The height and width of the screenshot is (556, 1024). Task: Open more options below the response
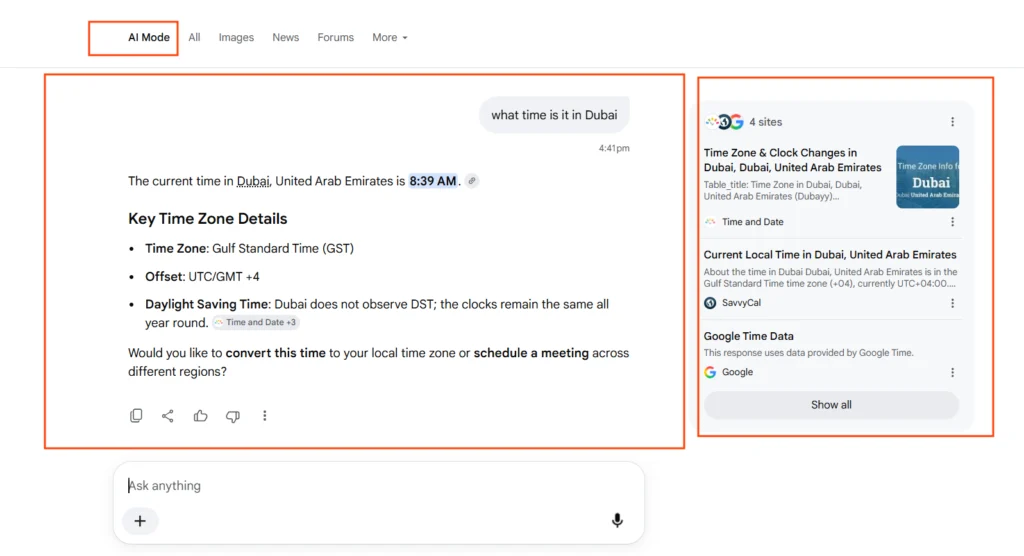click(264, 416)
